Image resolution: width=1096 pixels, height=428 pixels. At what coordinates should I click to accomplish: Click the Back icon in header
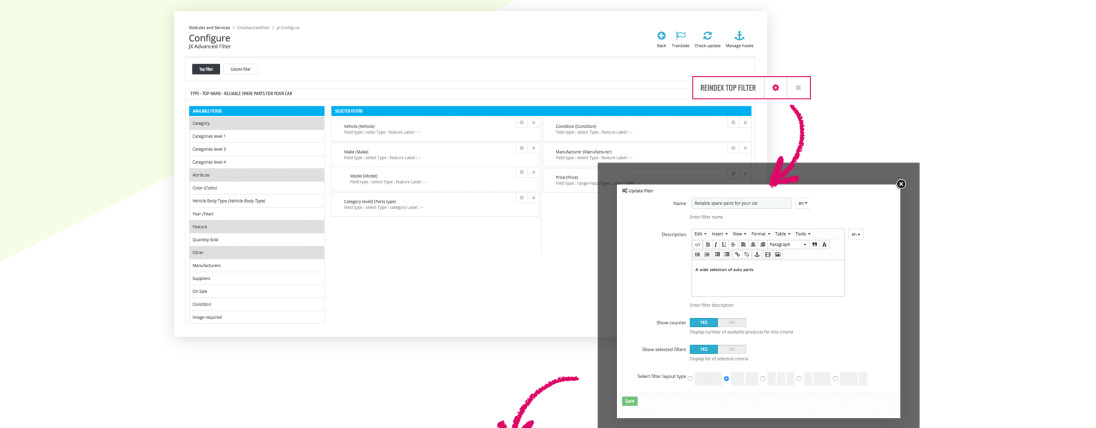click(x=661, y=36)
